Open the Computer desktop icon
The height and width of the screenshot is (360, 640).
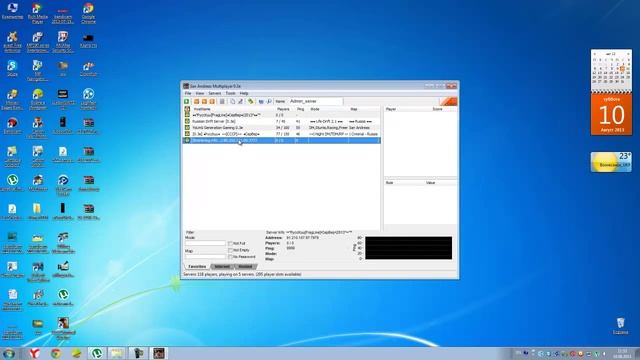[12, 11]
